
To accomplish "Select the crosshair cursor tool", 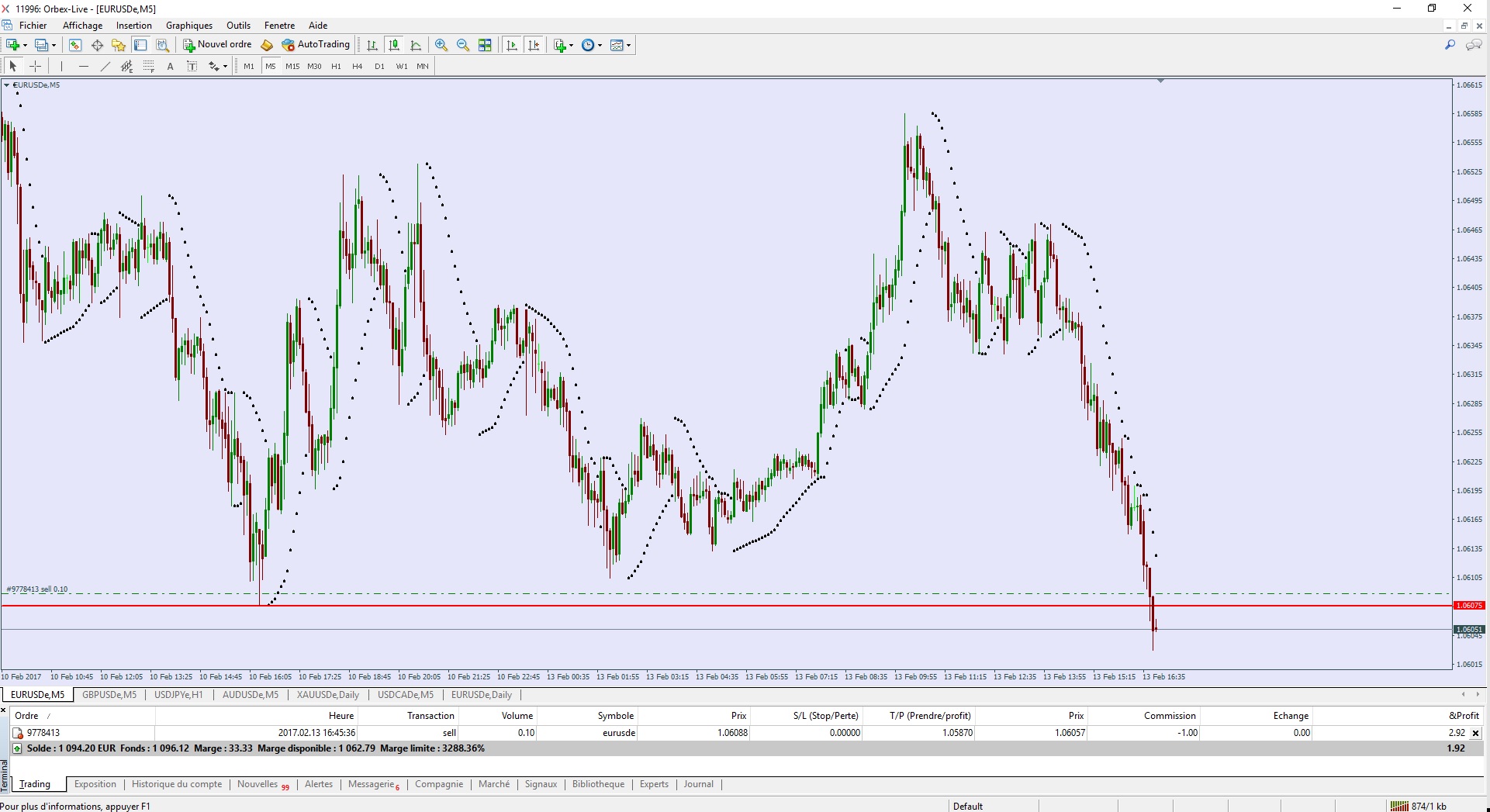I will (35, 67).
